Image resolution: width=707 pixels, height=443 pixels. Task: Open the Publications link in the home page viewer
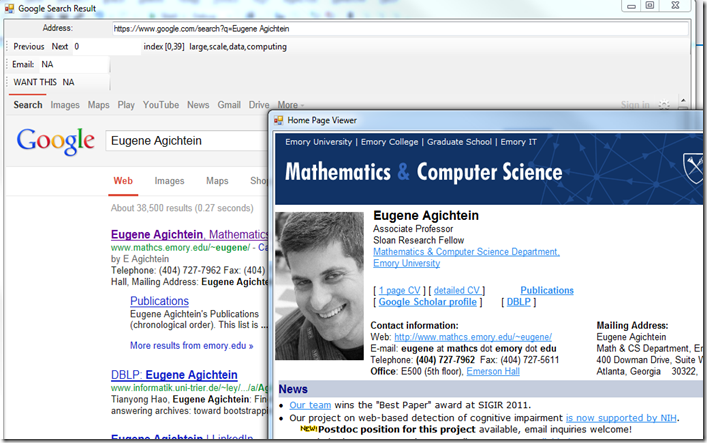[x=546, y=290]
